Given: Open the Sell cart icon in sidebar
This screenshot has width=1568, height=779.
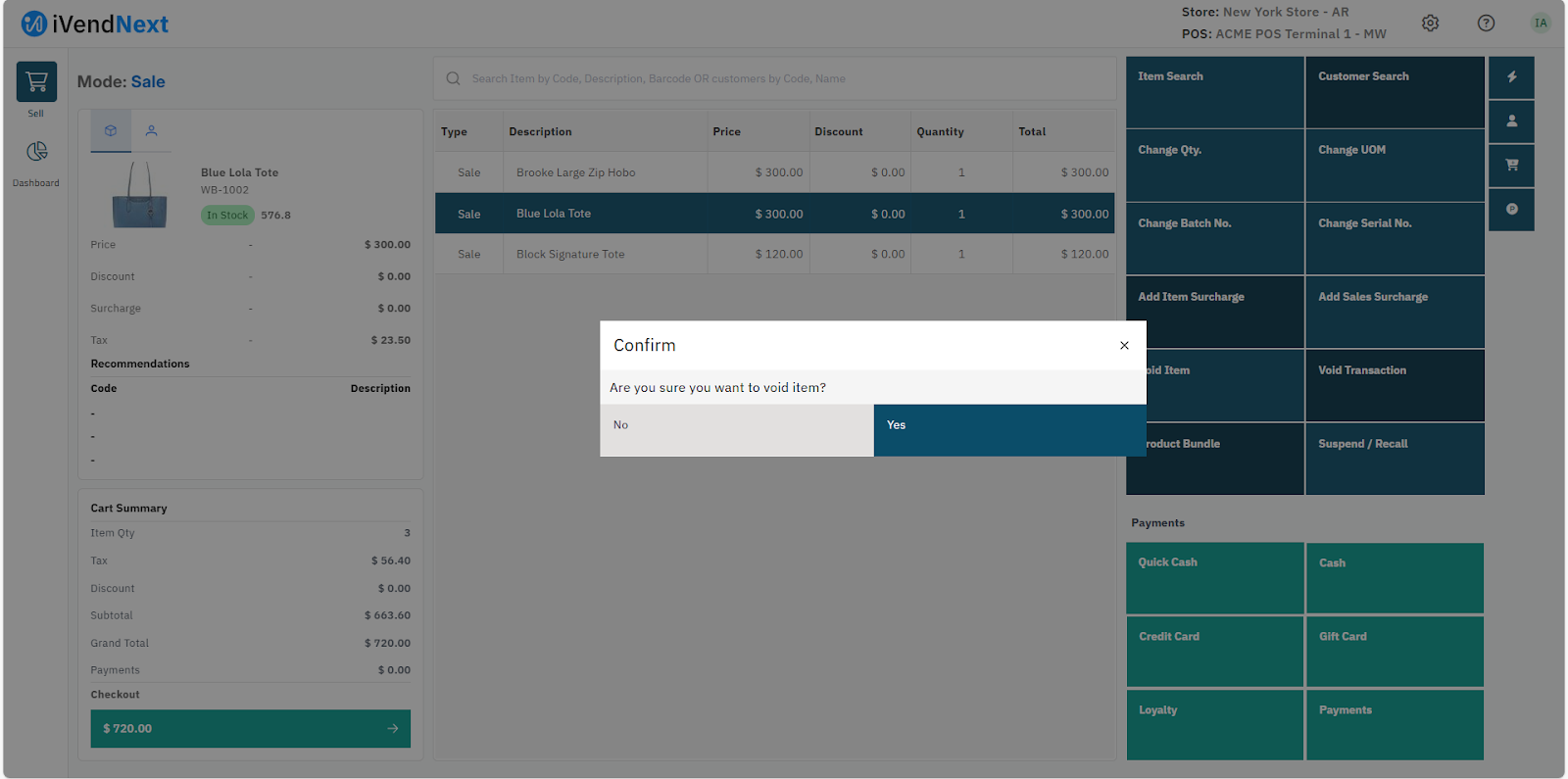Looking at the screenshot, I should coord(36,82).
